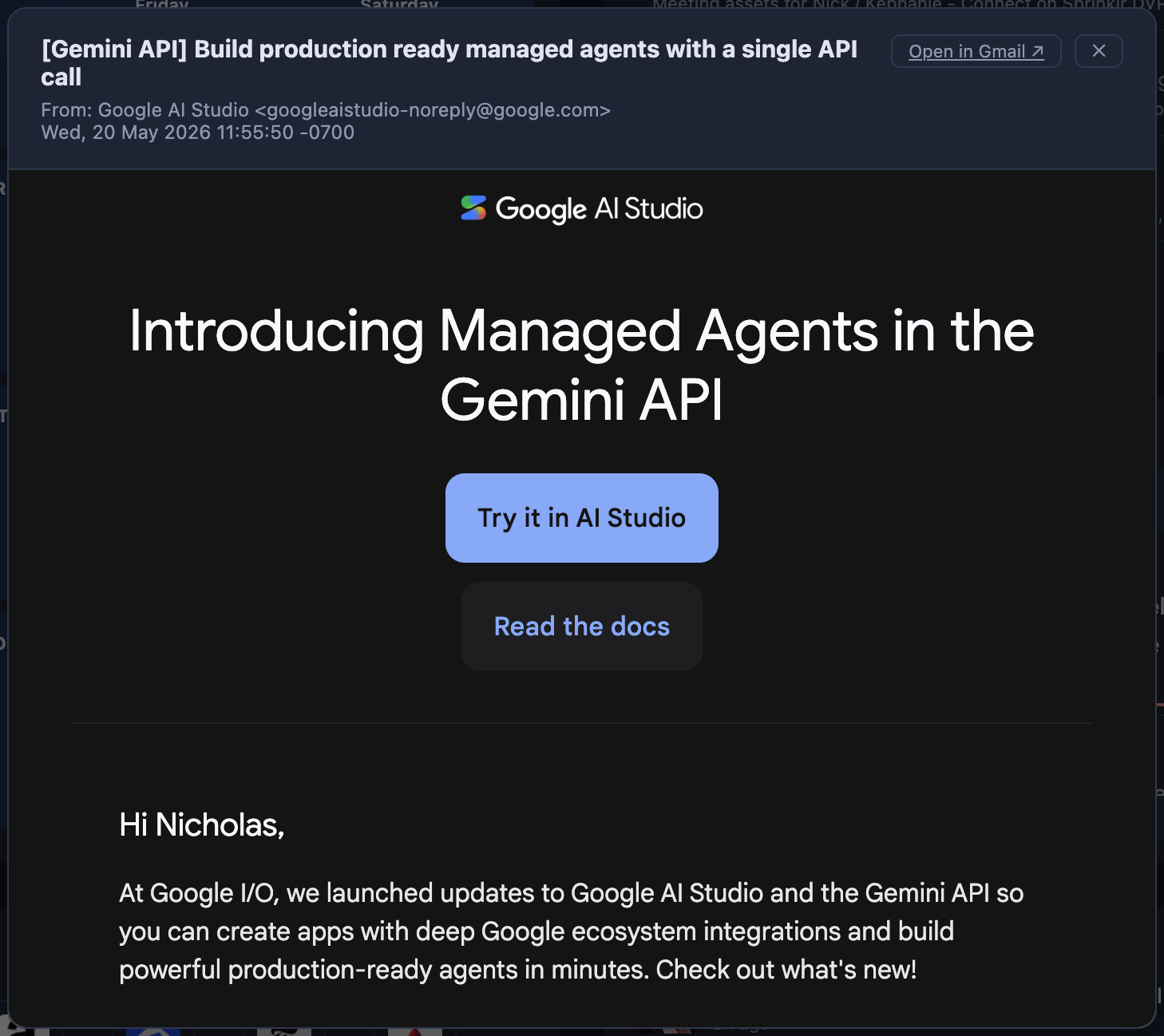Click the Google AI Studio logo icon

click(x=473, y=208)
